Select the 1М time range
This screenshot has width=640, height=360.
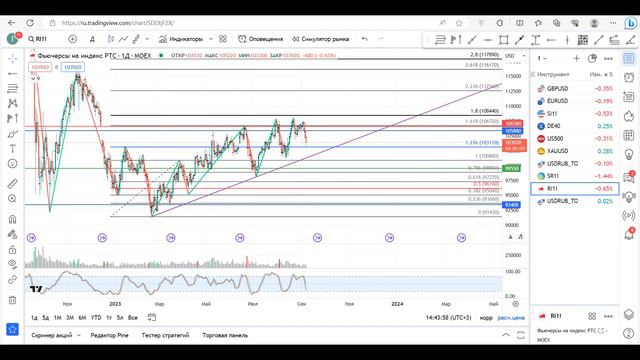58,318
